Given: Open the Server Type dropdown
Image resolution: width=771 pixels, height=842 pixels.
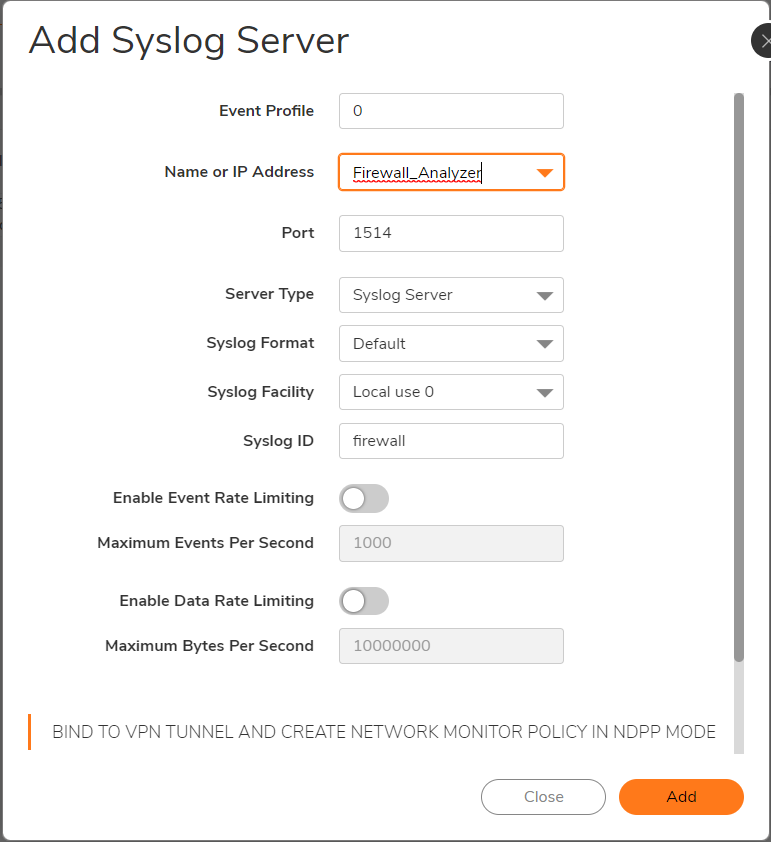Looking at the screenshot, I should (451, 295).
